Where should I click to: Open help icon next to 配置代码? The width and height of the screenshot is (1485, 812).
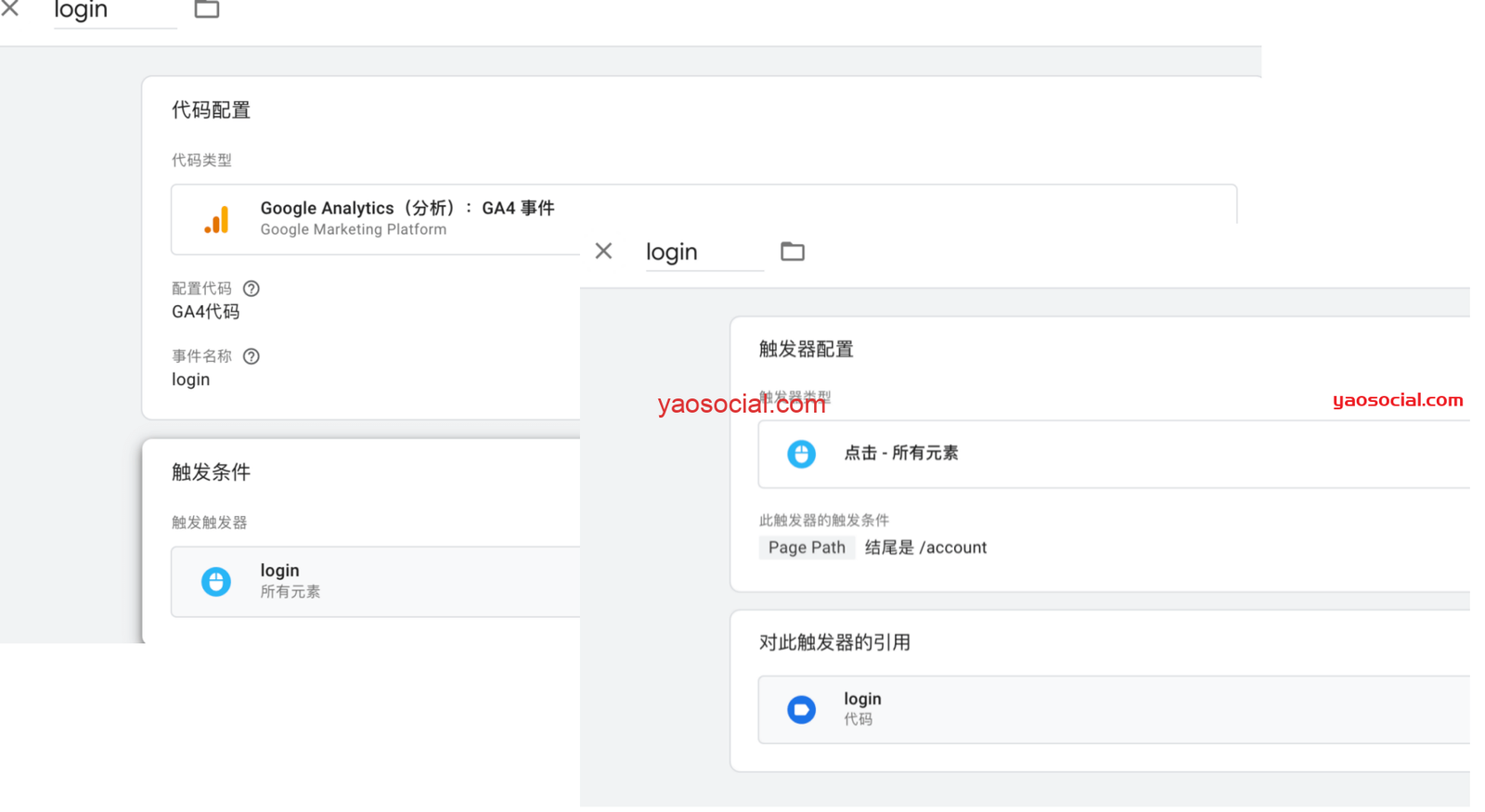pos(252,289)
